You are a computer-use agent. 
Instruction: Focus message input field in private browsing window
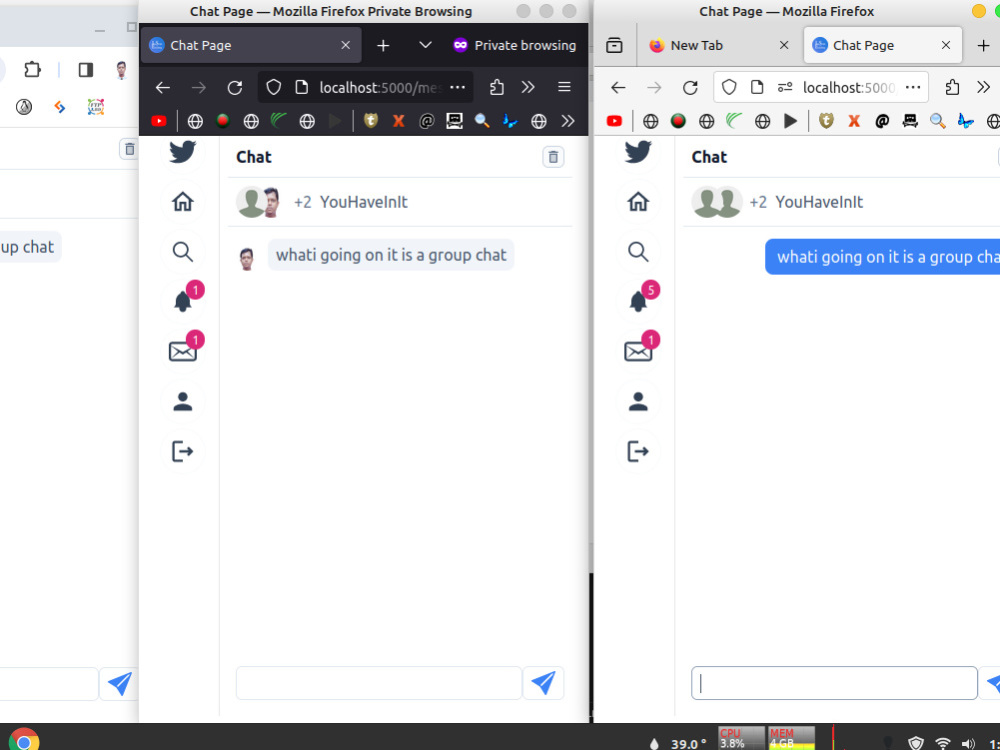point(379,683)
